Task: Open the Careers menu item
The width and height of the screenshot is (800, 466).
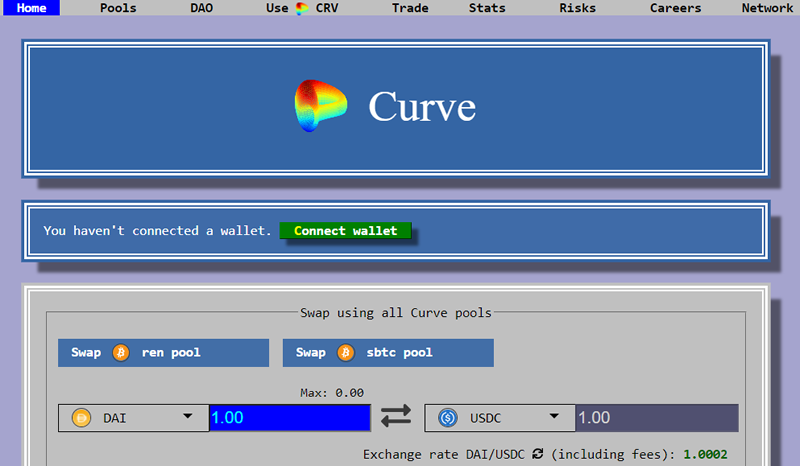Action: click(x=675, y=8)
